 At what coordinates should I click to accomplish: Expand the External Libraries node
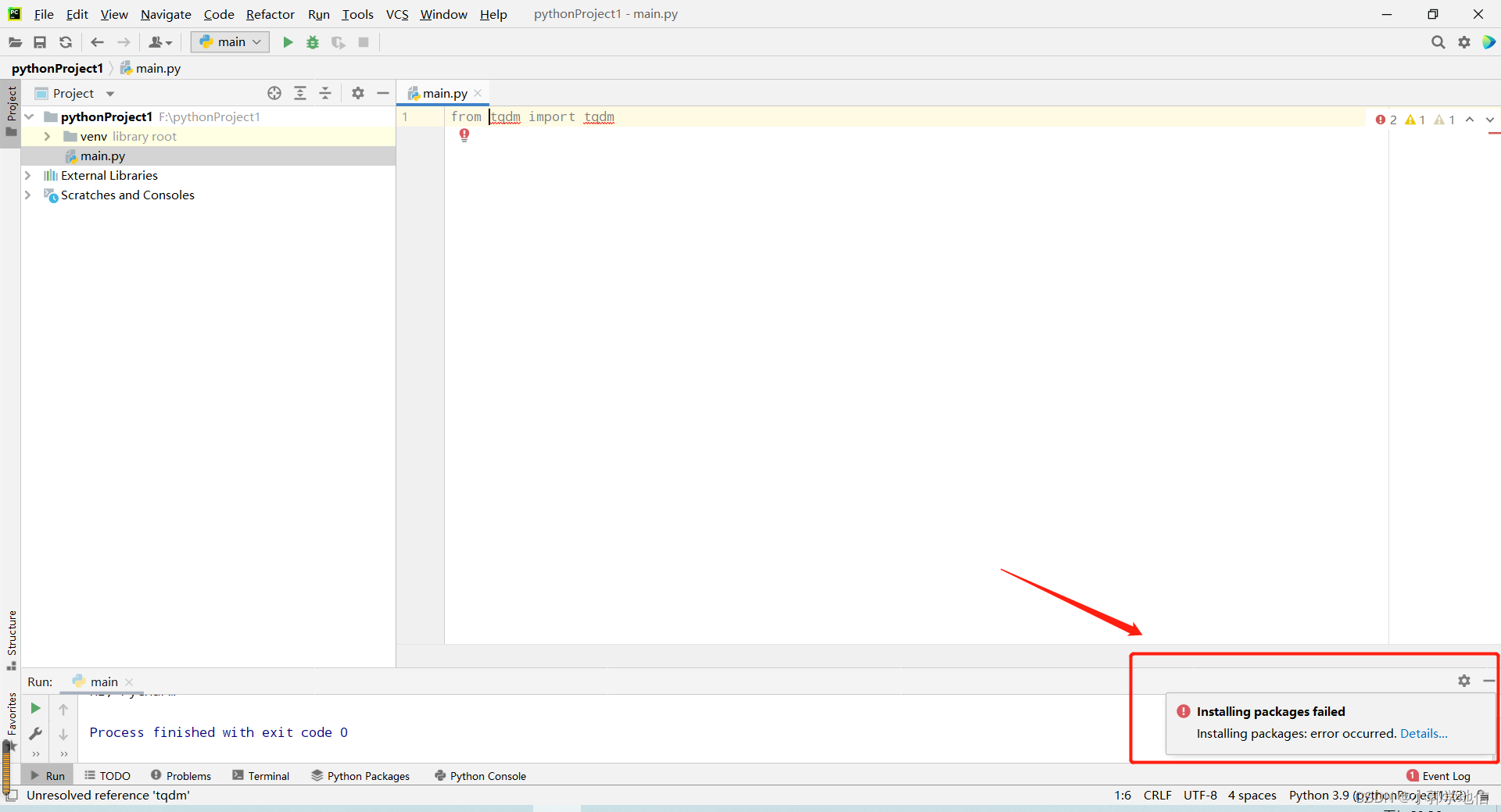click(28, 175)
